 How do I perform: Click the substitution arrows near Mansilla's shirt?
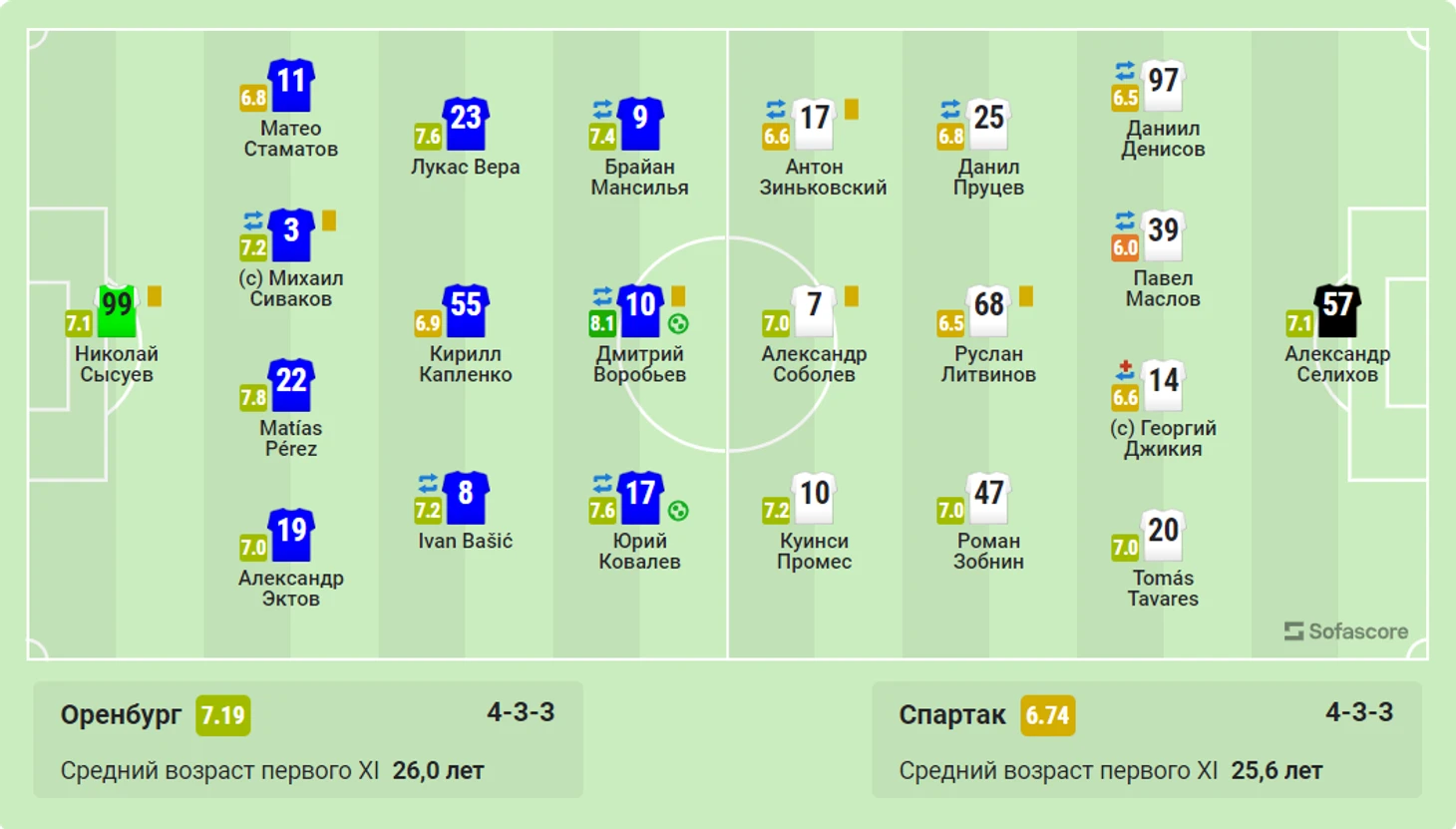point(602,109)
